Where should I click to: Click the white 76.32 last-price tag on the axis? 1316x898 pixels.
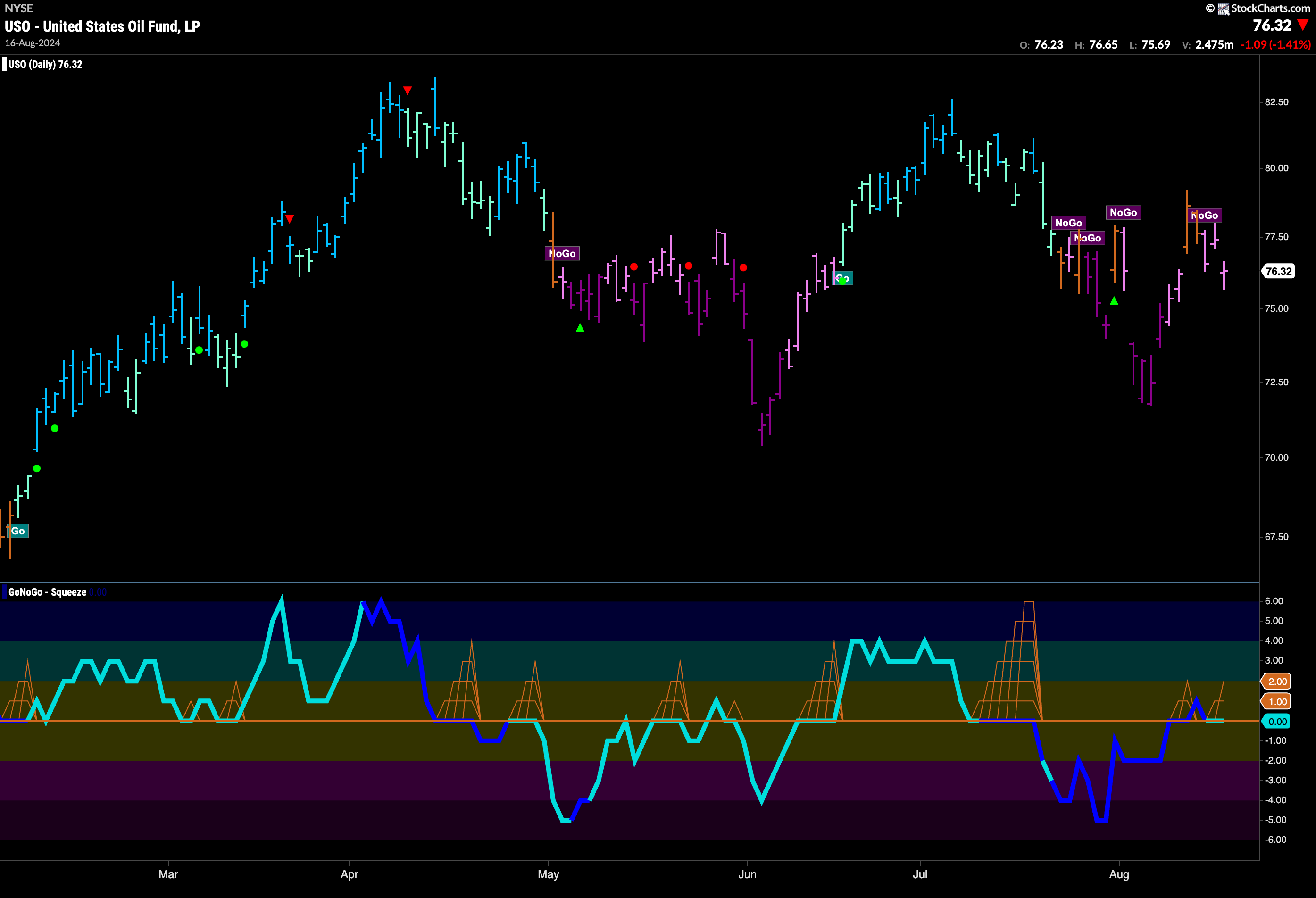click(x=1278, y=272)
